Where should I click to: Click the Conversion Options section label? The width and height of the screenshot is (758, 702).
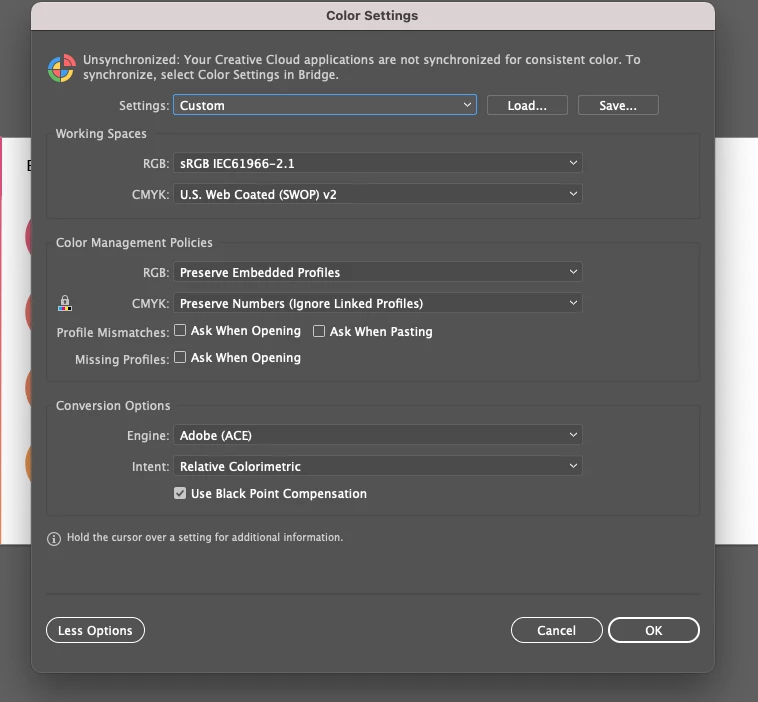[113, 405]
